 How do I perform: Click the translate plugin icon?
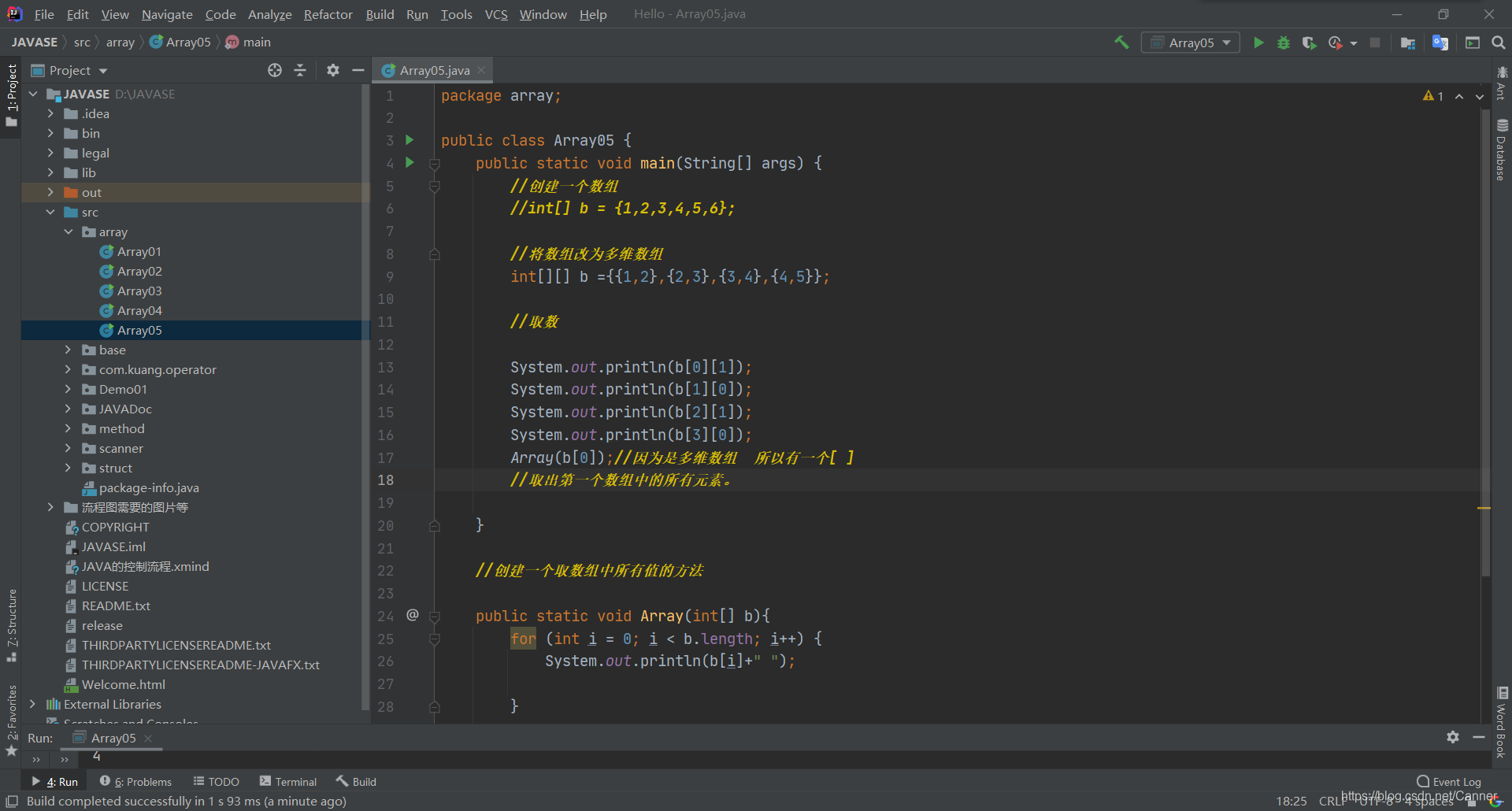1440,43
